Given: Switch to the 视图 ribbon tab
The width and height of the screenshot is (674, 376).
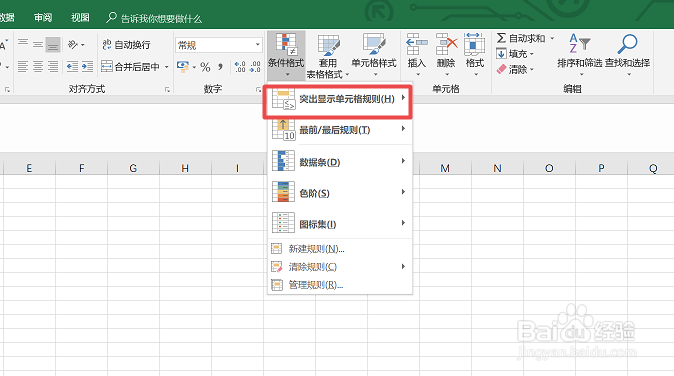Looking at the screenshot, I should click(x=80, y=18).
